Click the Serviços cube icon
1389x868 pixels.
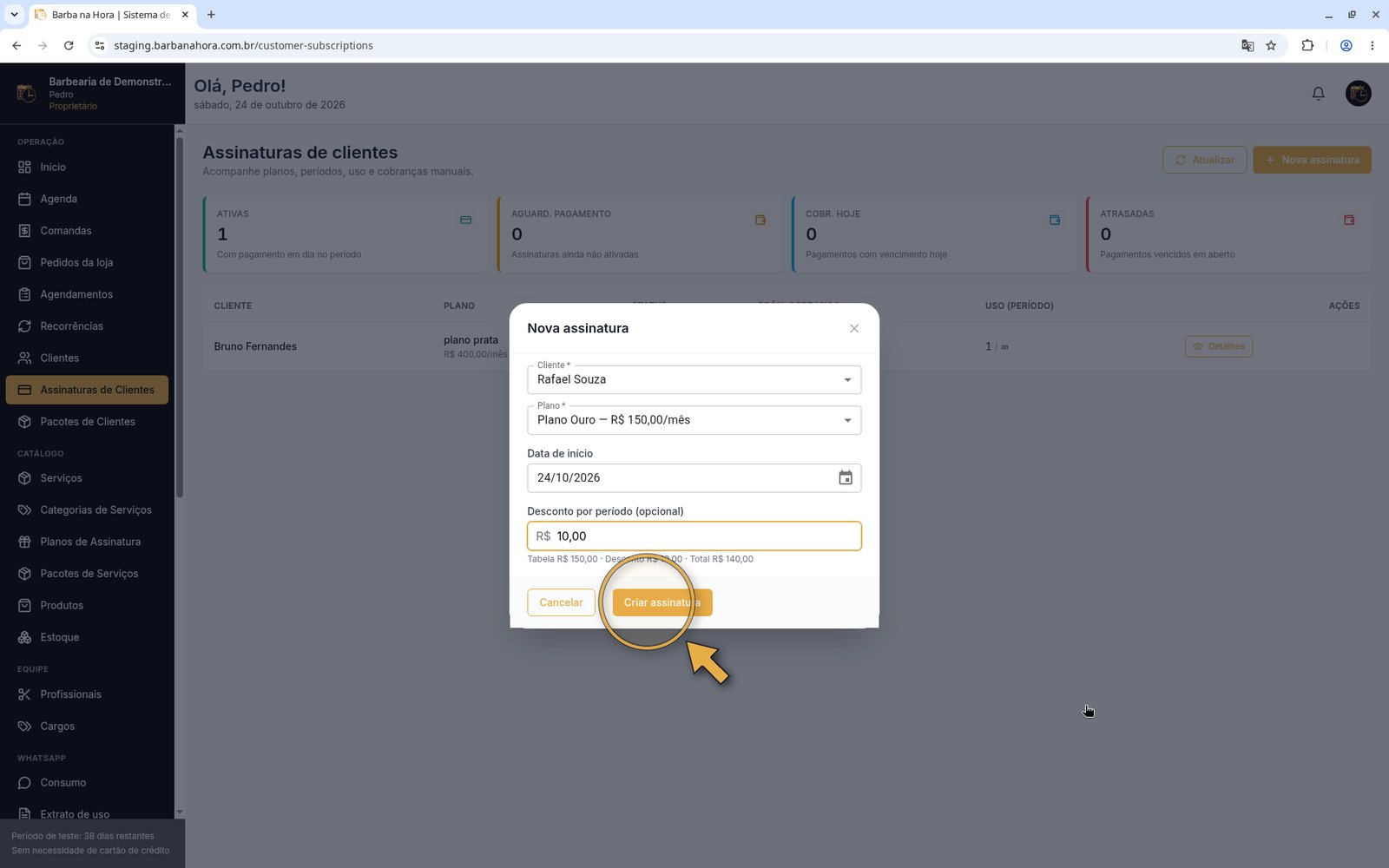click(24, 478)
